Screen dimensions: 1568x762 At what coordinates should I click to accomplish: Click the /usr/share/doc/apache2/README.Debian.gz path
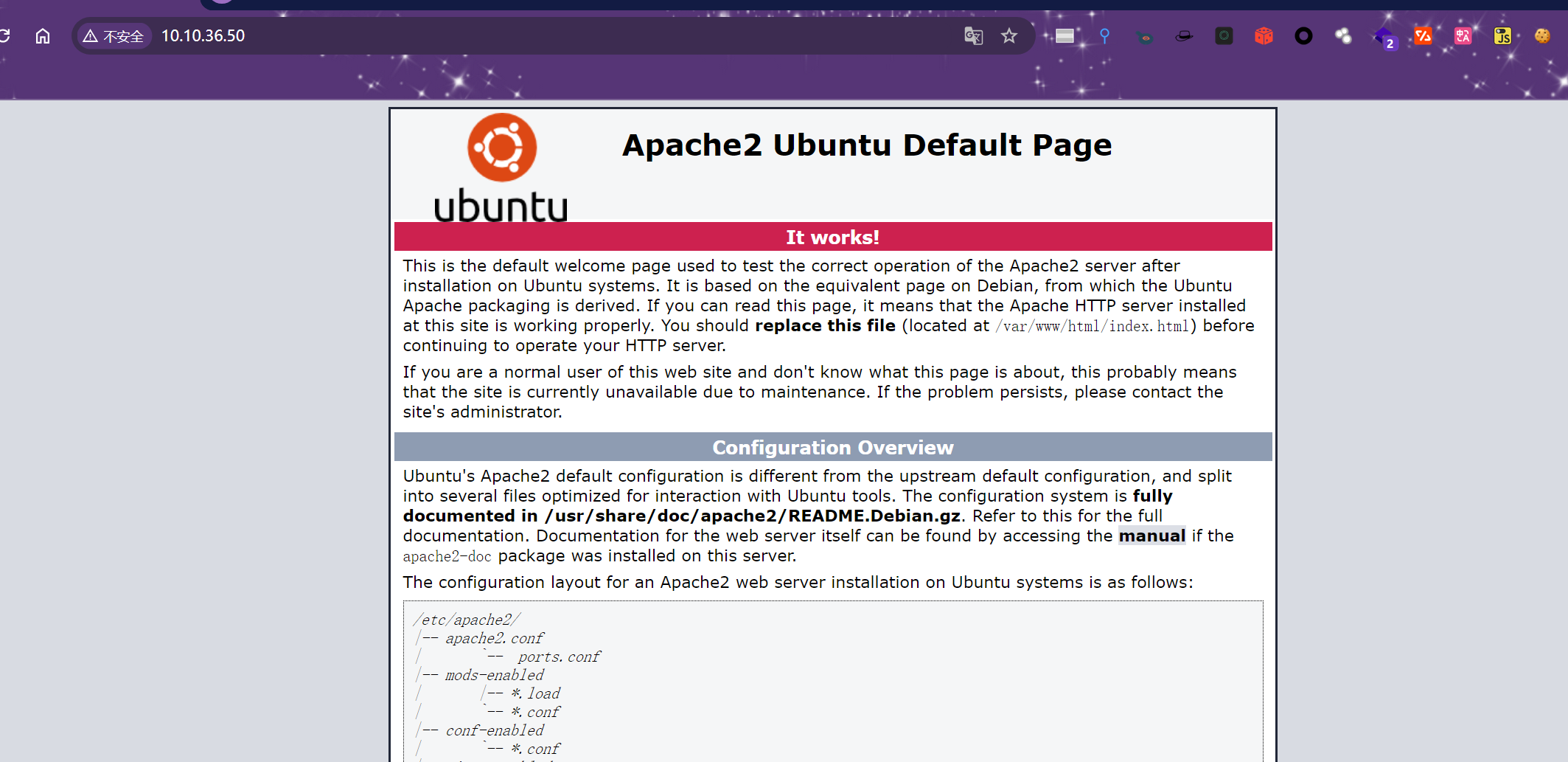click(x=752, y=516)
